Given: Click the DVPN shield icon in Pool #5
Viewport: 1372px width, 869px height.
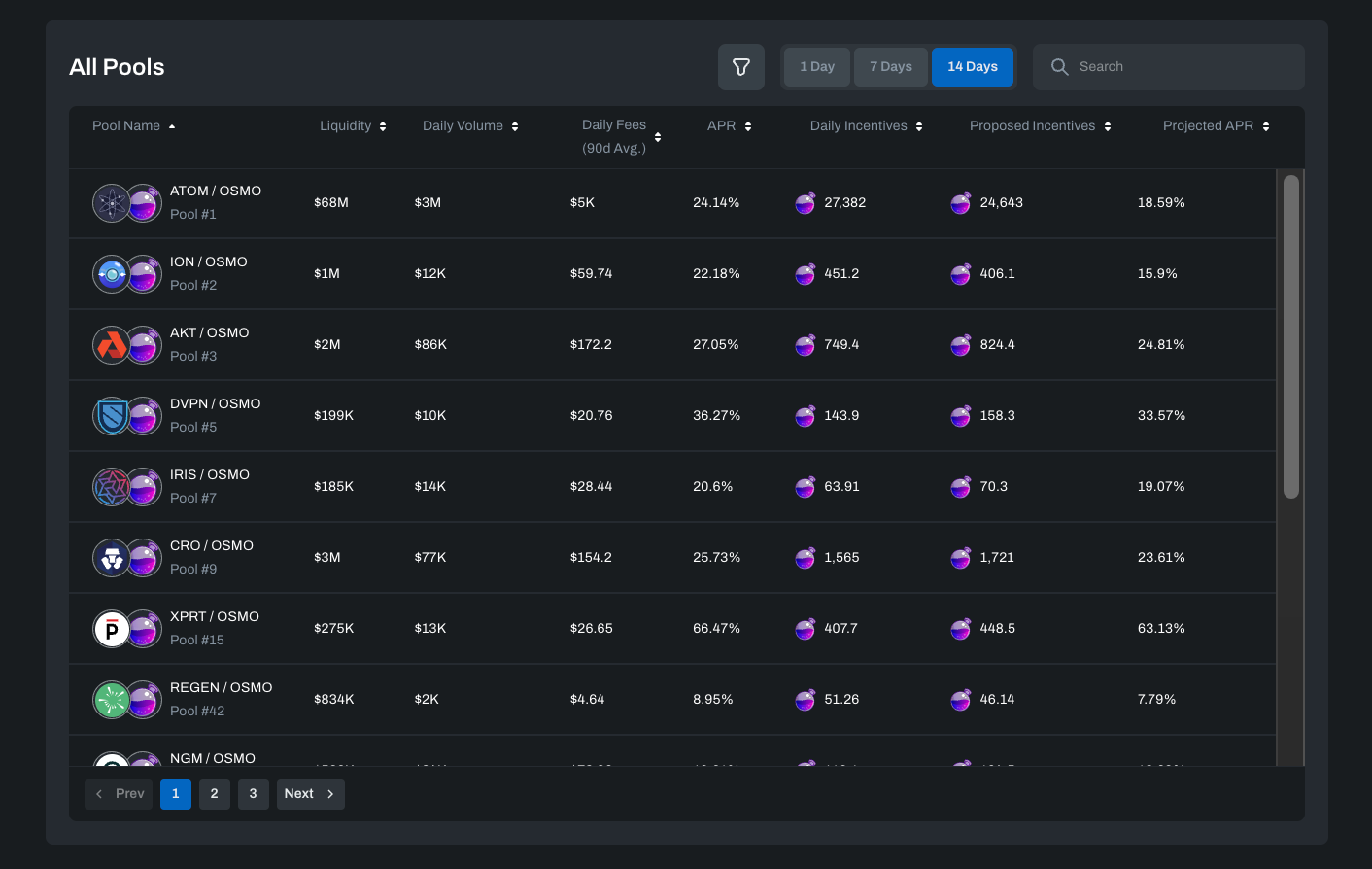Looking at the screenshot, I should point(111,416).
